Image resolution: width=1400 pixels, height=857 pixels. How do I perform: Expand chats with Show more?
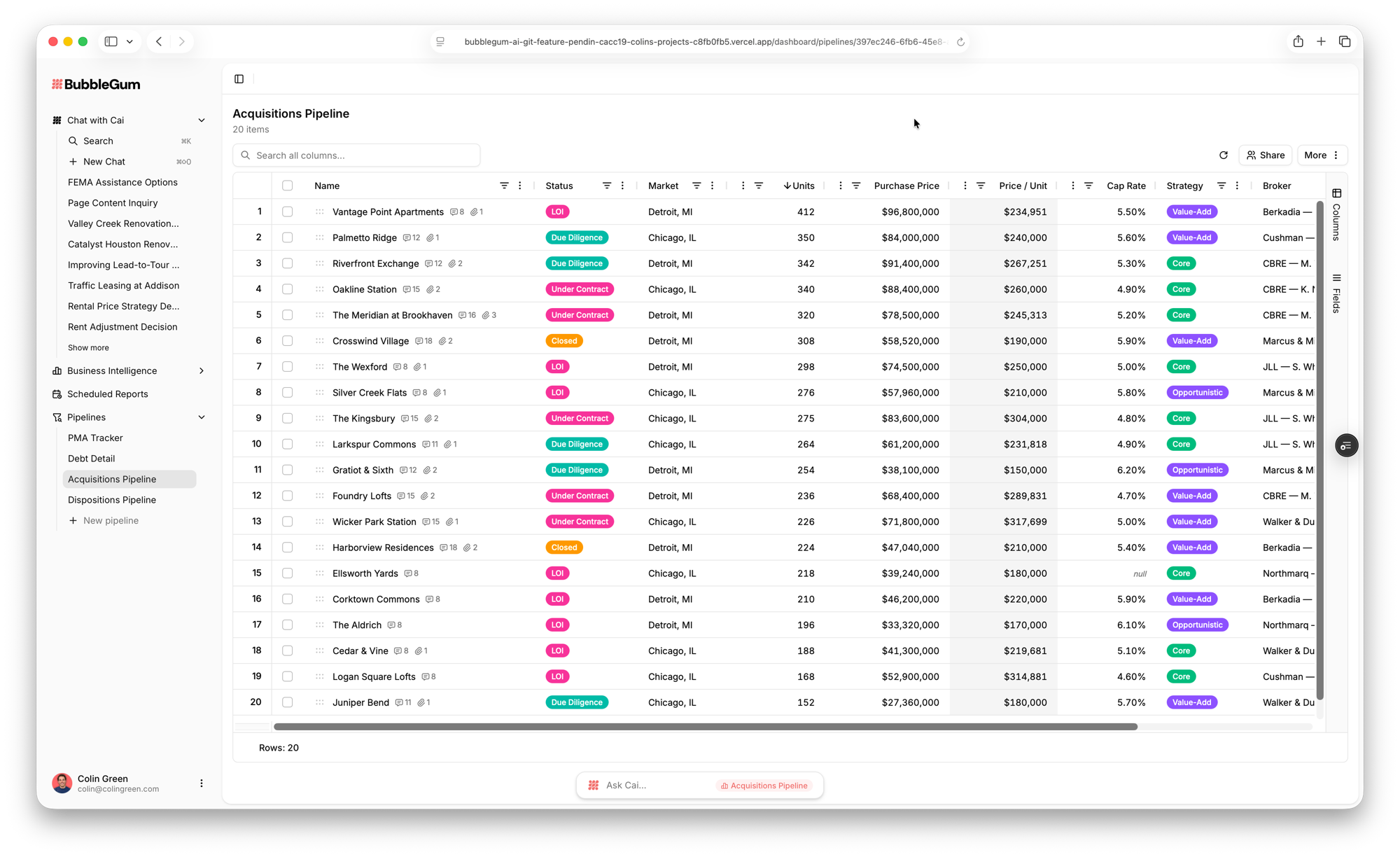coord(88,348)
